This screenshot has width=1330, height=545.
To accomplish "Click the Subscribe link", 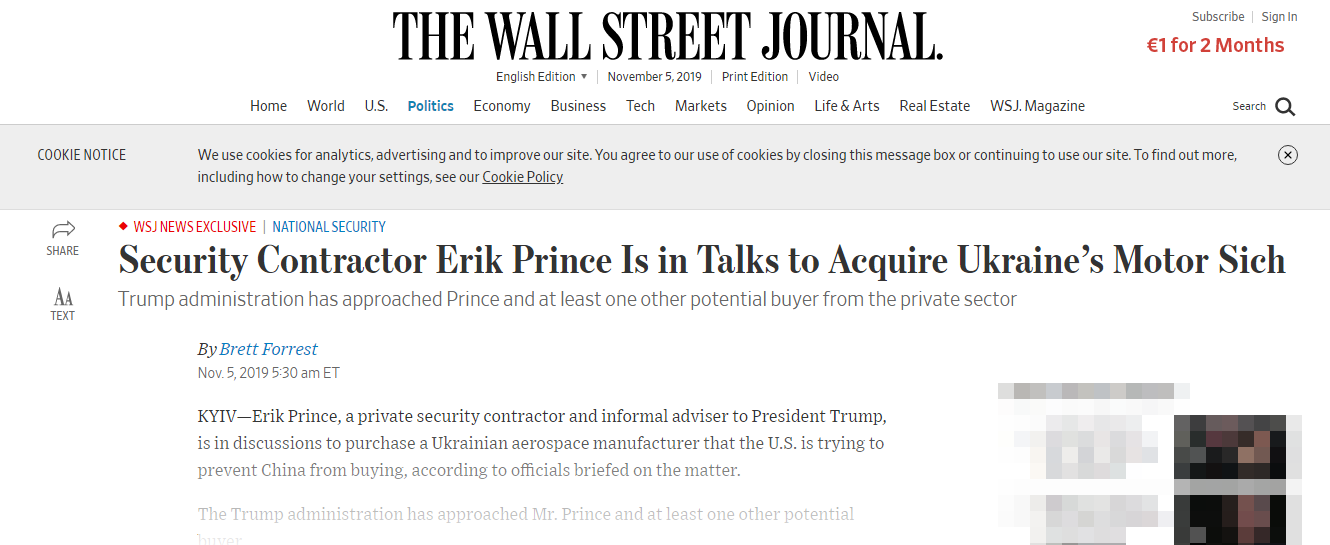I will click(1218, 17).
